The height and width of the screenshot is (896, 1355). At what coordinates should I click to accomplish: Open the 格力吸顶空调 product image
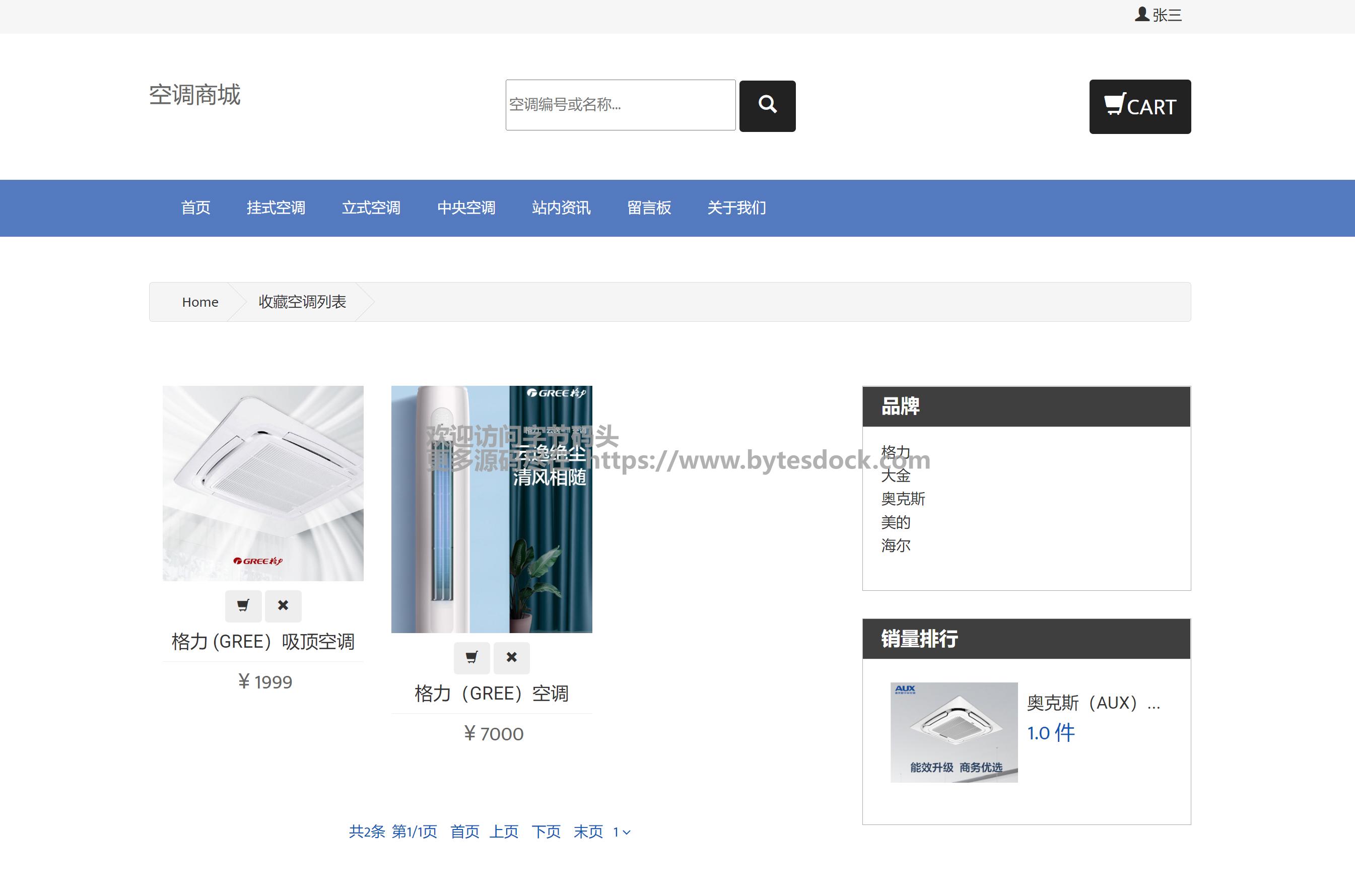[263, 484]
